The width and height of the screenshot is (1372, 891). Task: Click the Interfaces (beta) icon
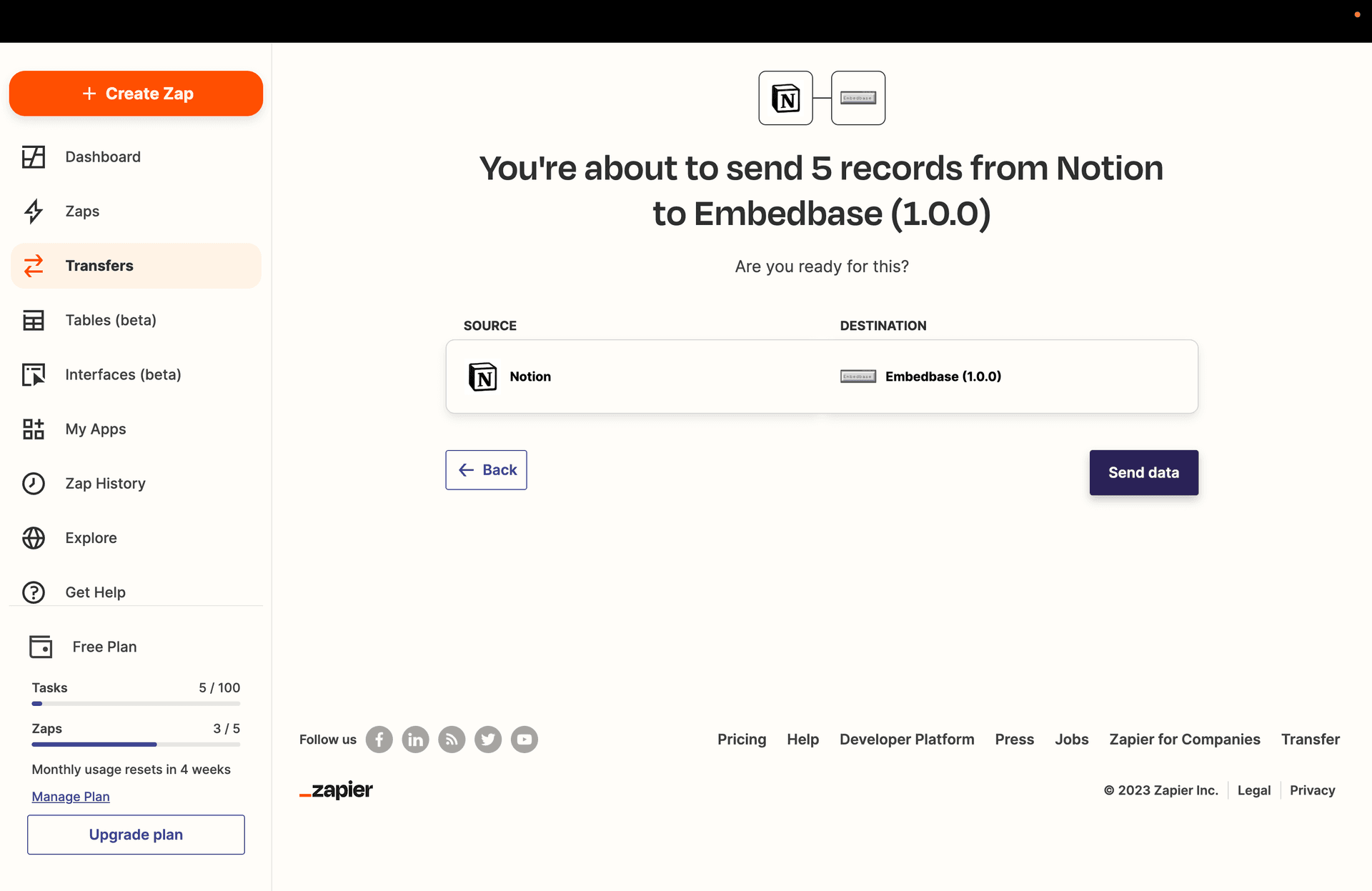coord(34,374)
